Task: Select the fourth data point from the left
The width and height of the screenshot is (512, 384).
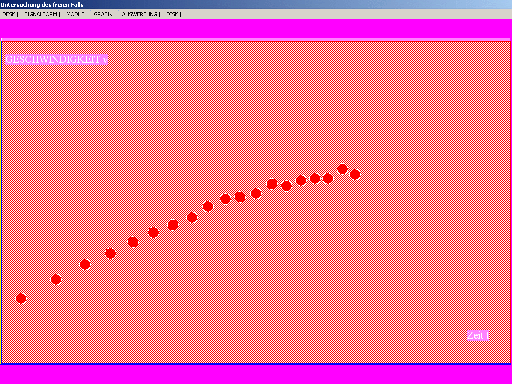Action: tap(110, 253)
